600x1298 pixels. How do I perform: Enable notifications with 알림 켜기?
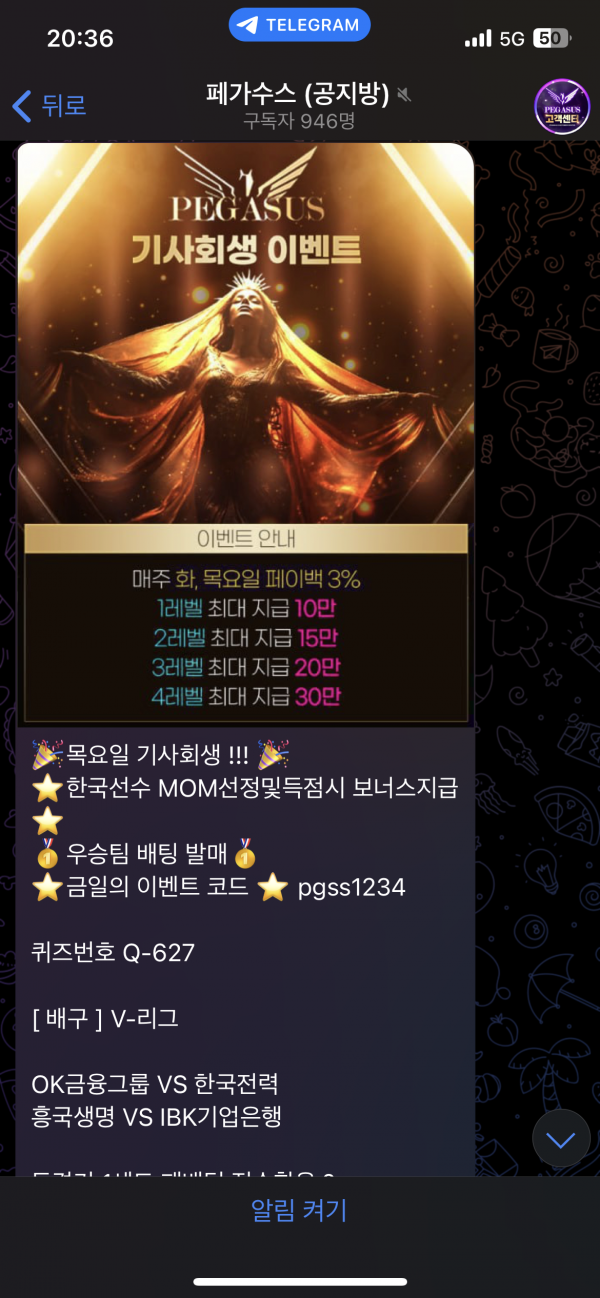[x=299, y=1211]
